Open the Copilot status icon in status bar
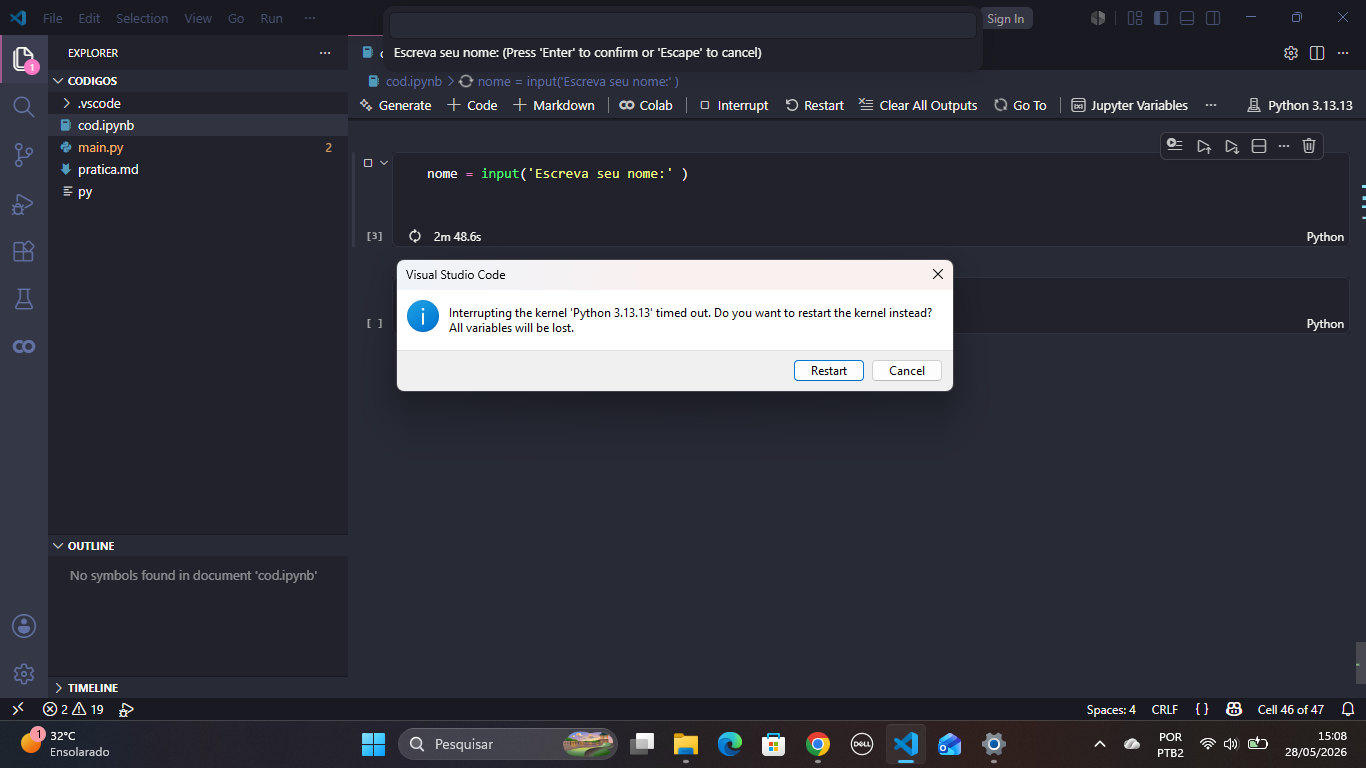This screenshot has height=768, width=1366. (1234, 709)
